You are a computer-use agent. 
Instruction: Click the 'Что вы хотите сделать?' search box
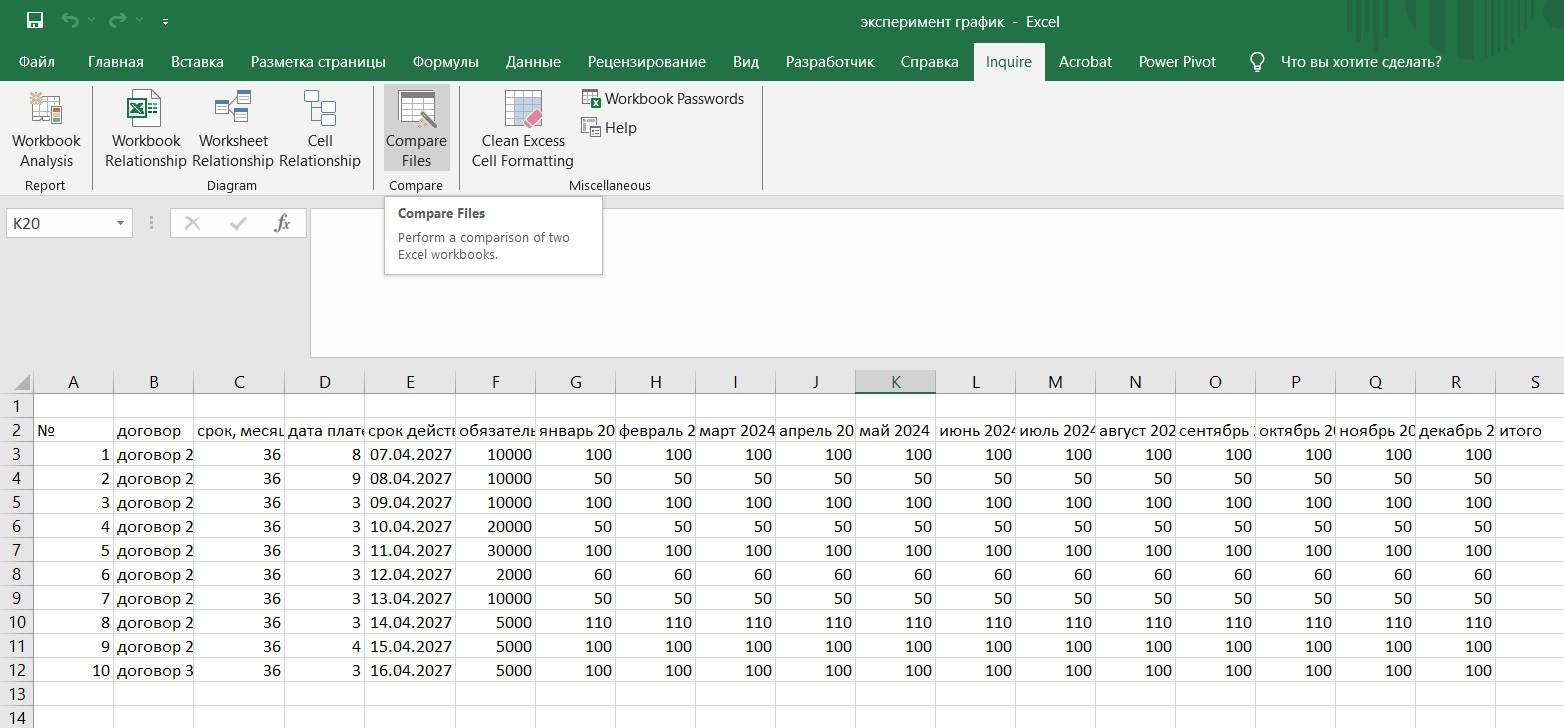pos(1360,61)
